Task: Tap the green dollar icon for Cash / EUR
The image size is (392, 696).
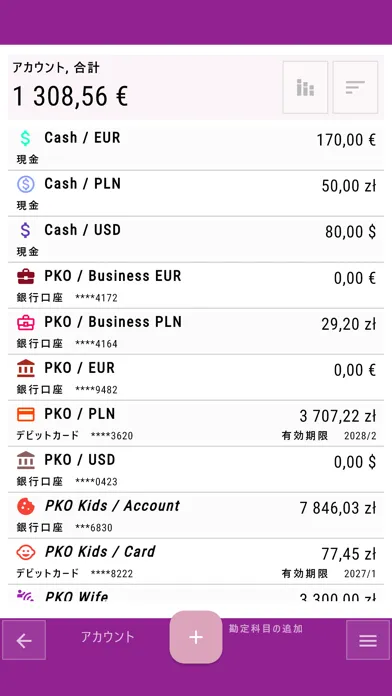Action: [26, 138]
